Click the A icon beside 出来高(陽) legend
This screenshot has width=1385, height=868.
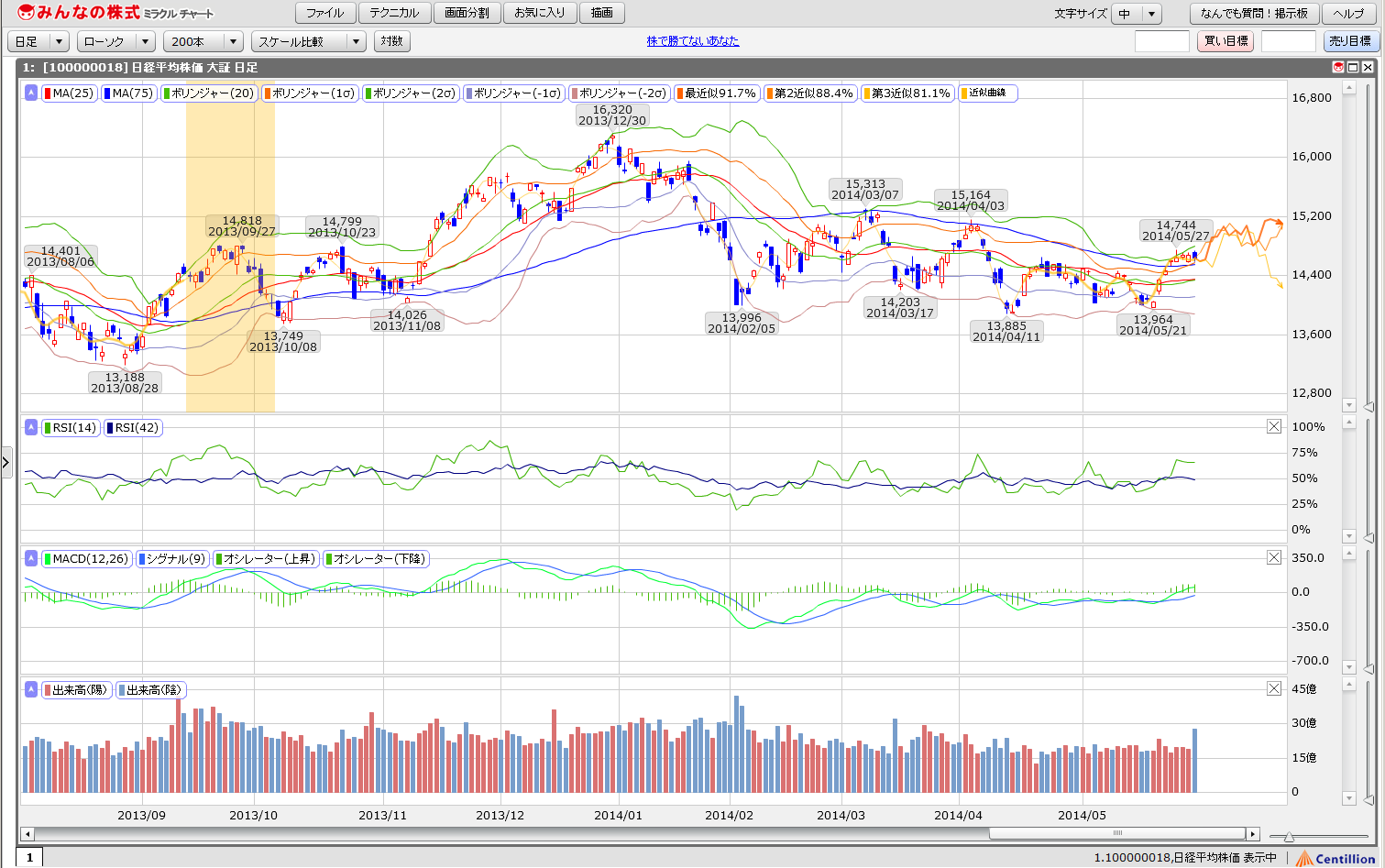[x=31, y=689]
